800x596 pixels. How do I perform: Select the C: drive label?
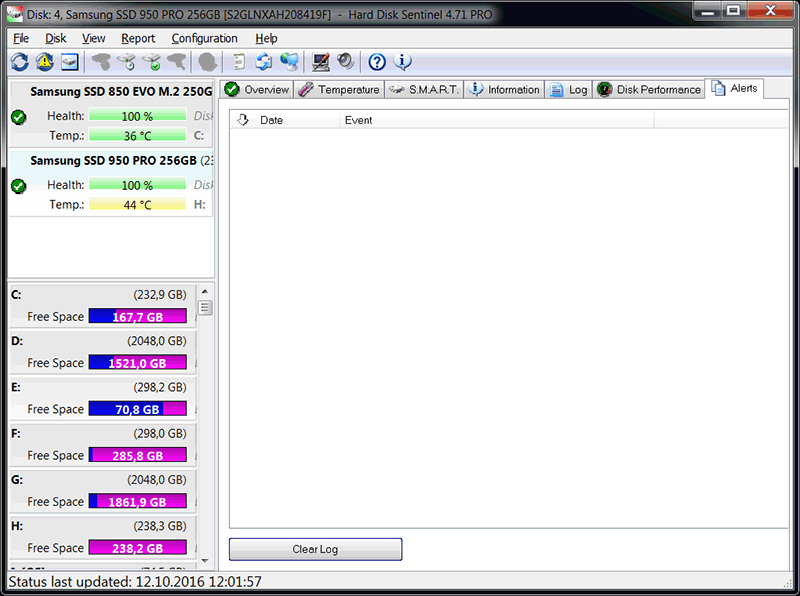click(16, 295)
